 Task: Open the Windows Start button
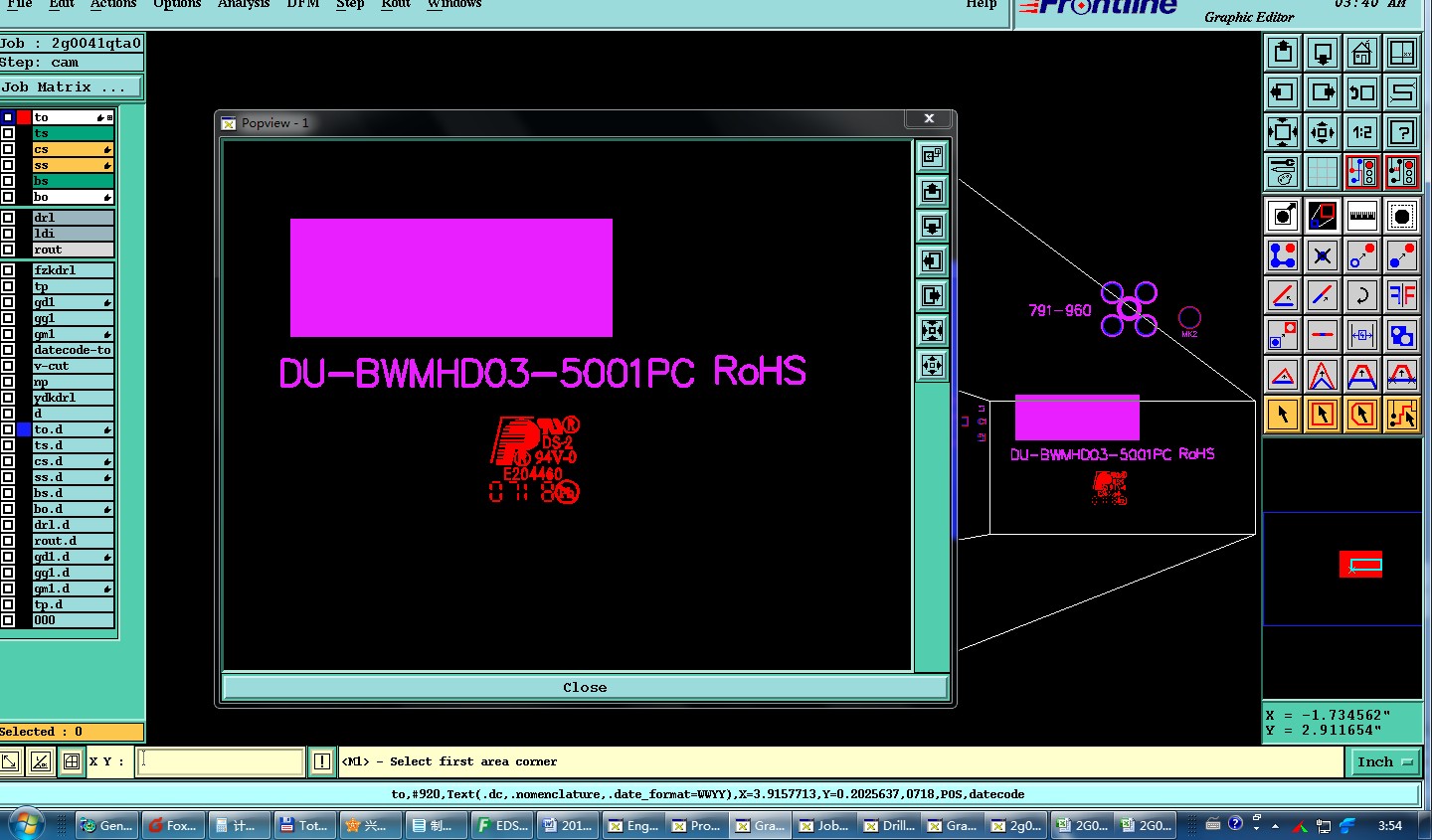[x=25, y=825]
